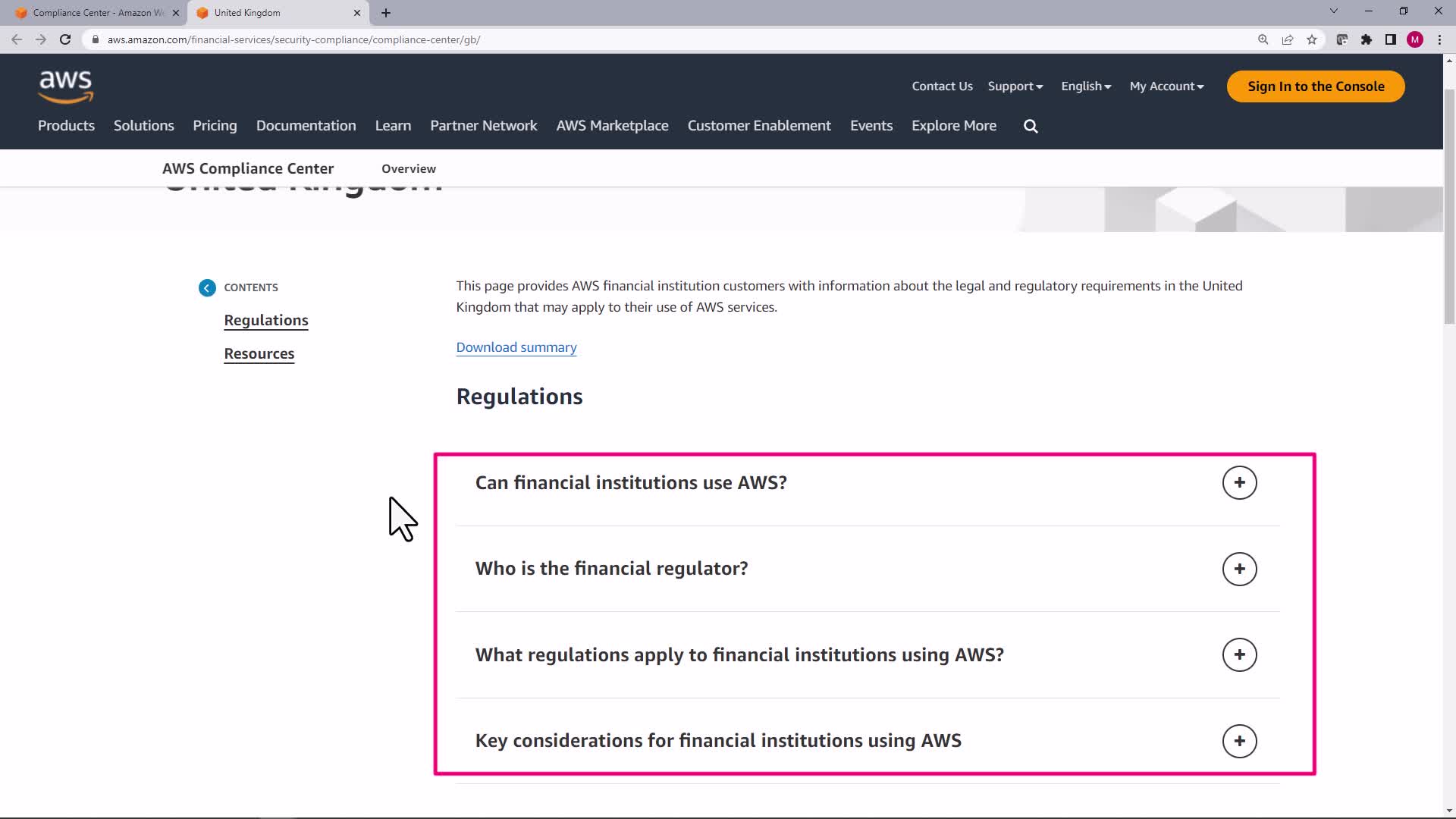Click the Download summary link
Image resolution: width=1456 pixels, height=819 pixels.
[516, 347]
